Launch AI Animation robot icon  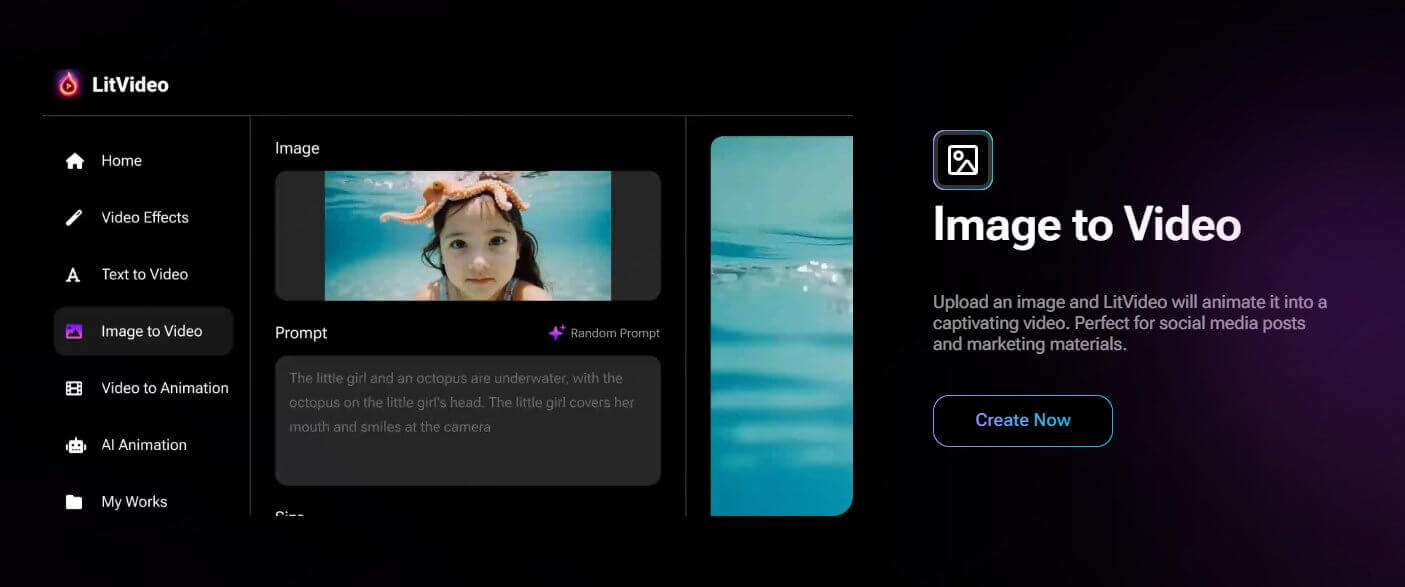coord(76,444)
